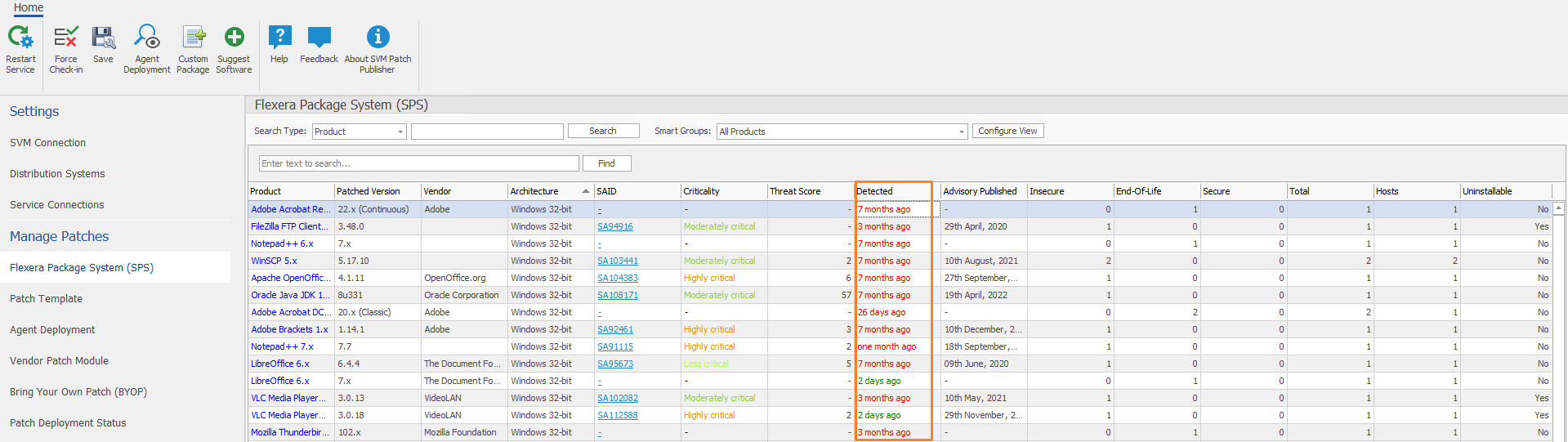Switch to the Home ribbon tab

pos(29,7)
